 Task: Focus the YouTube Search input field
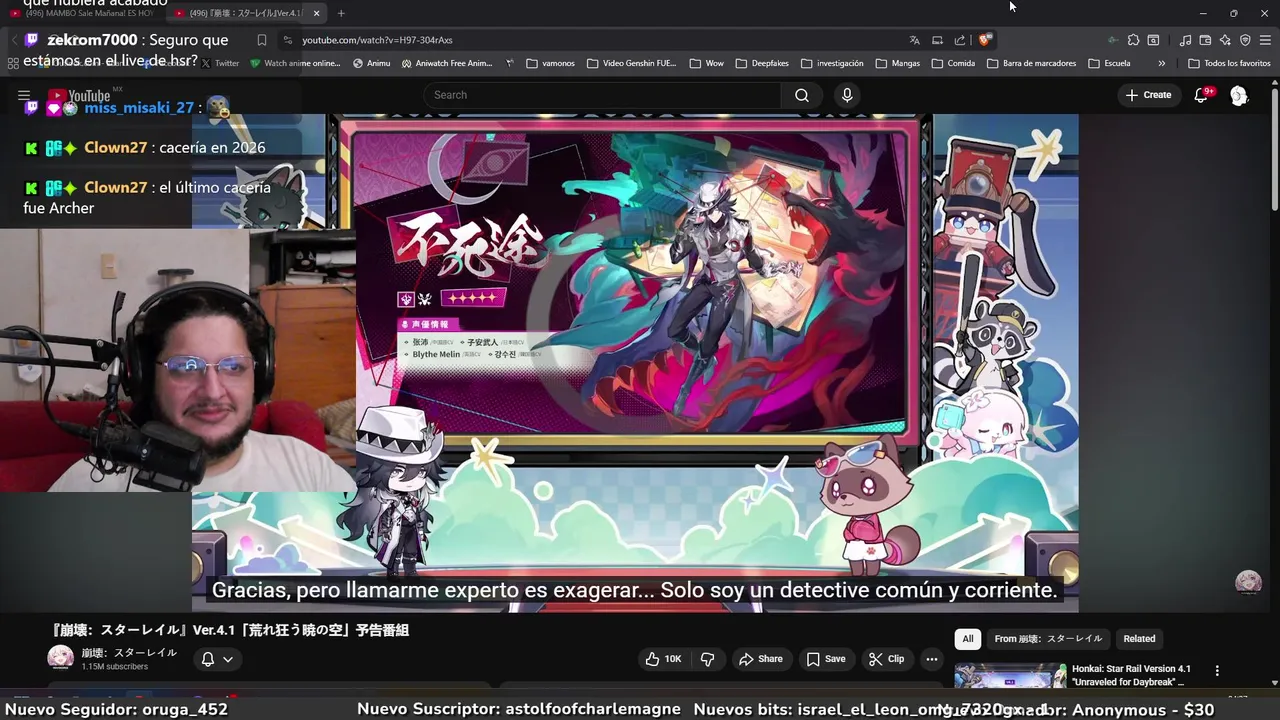603,95
